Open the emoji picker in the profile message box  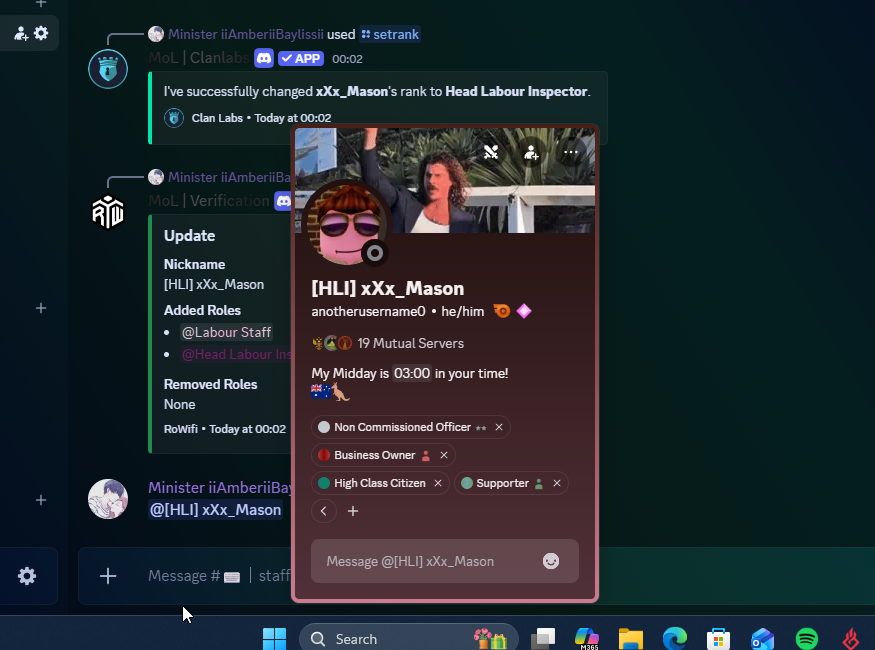[551, 561]
